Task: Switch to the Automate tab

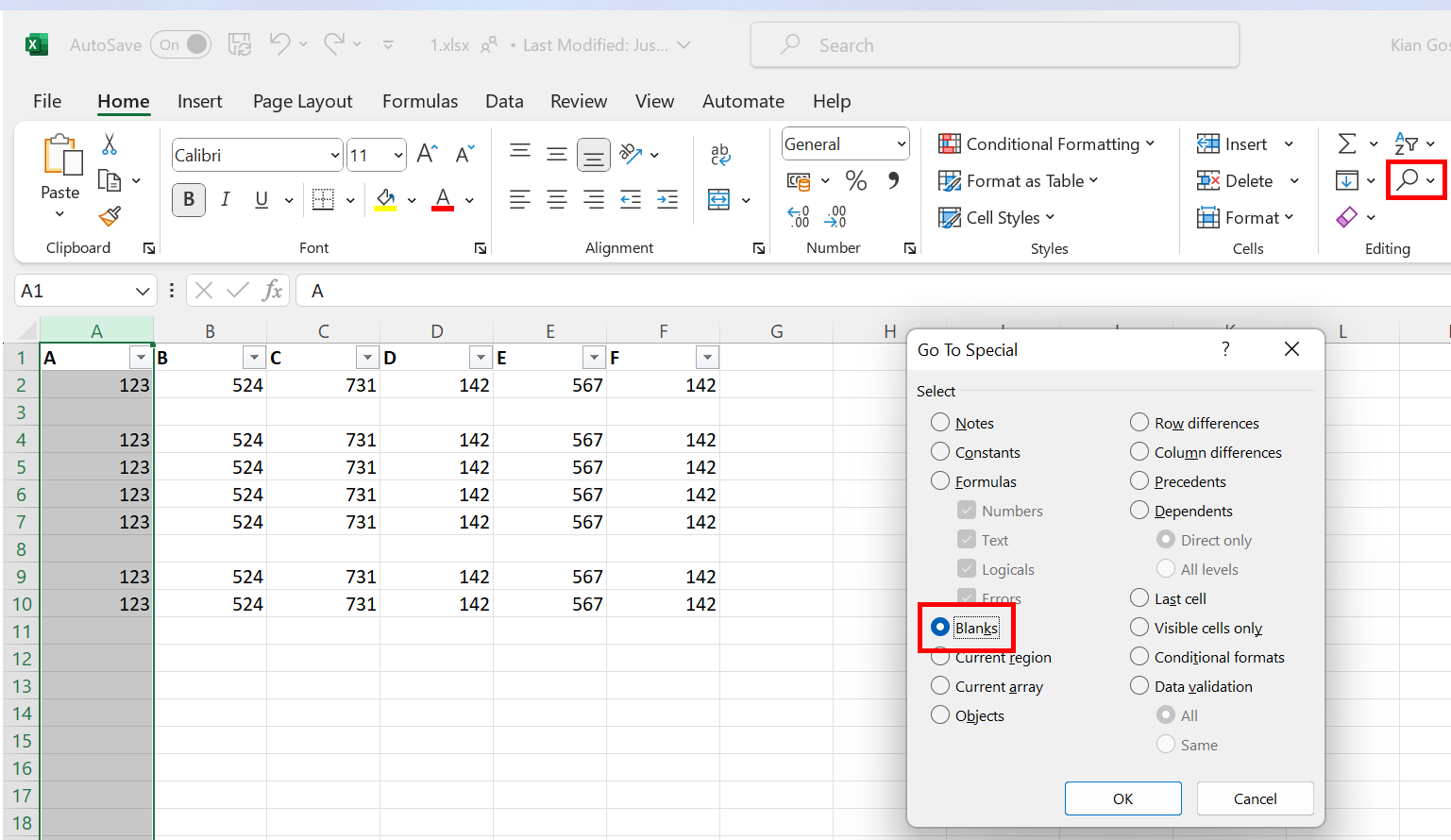Action: (743, 101)
